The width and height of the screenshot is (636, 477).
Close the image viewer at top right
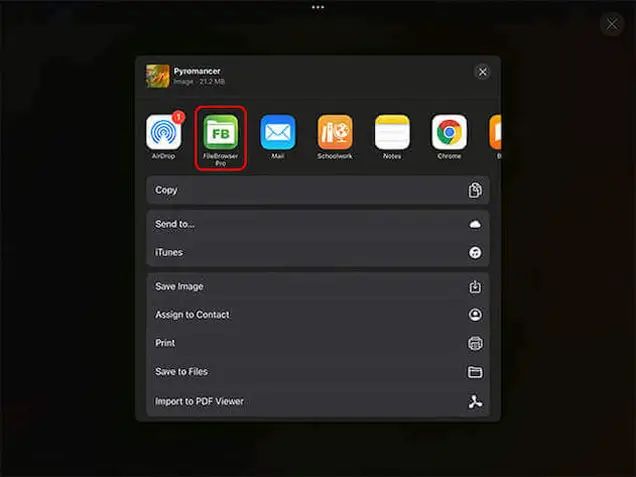[612, 24]
